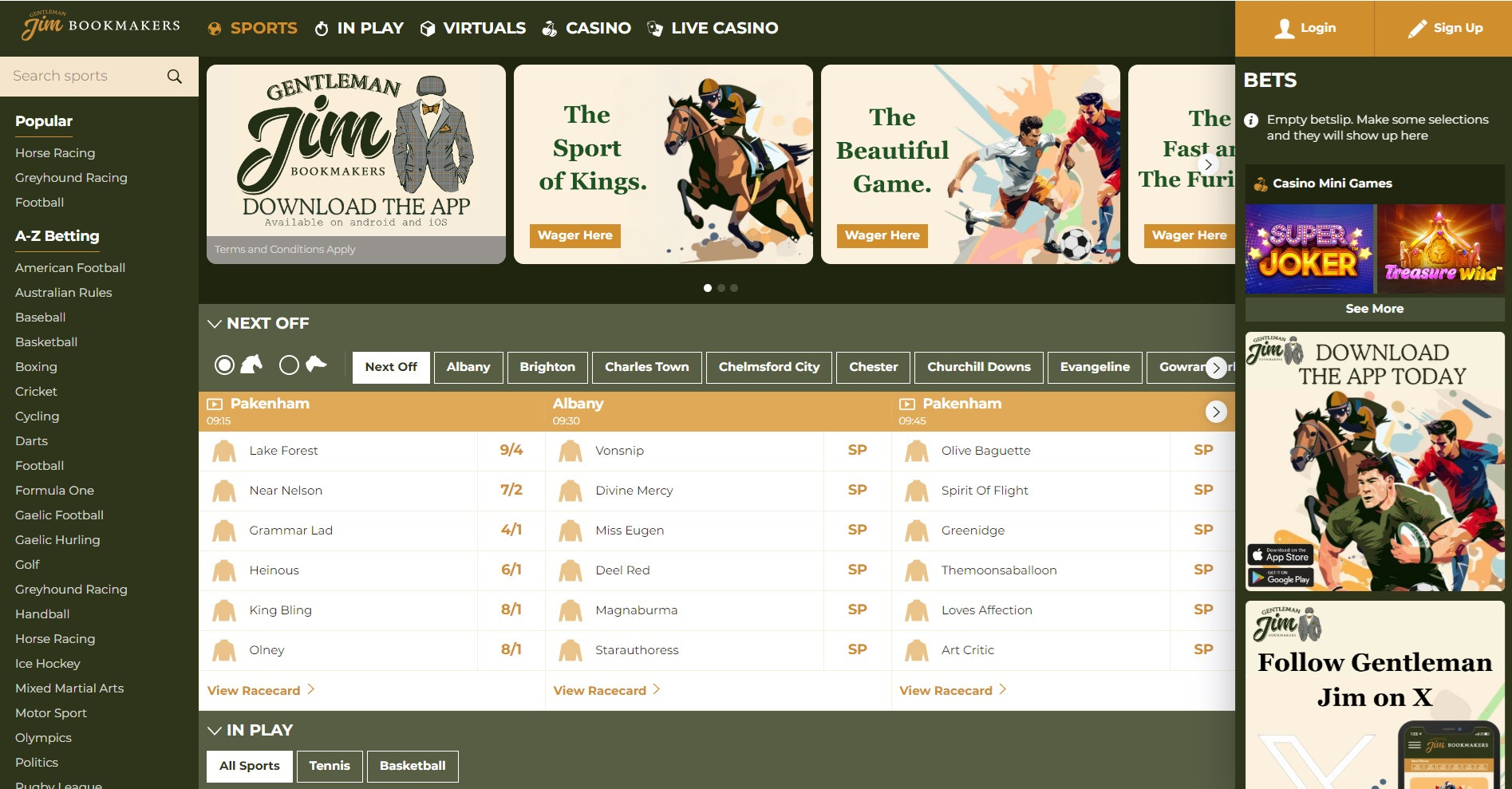Collapse the IN PLAY section
This screenshot has height=789, width=1512.
(215, 731)
